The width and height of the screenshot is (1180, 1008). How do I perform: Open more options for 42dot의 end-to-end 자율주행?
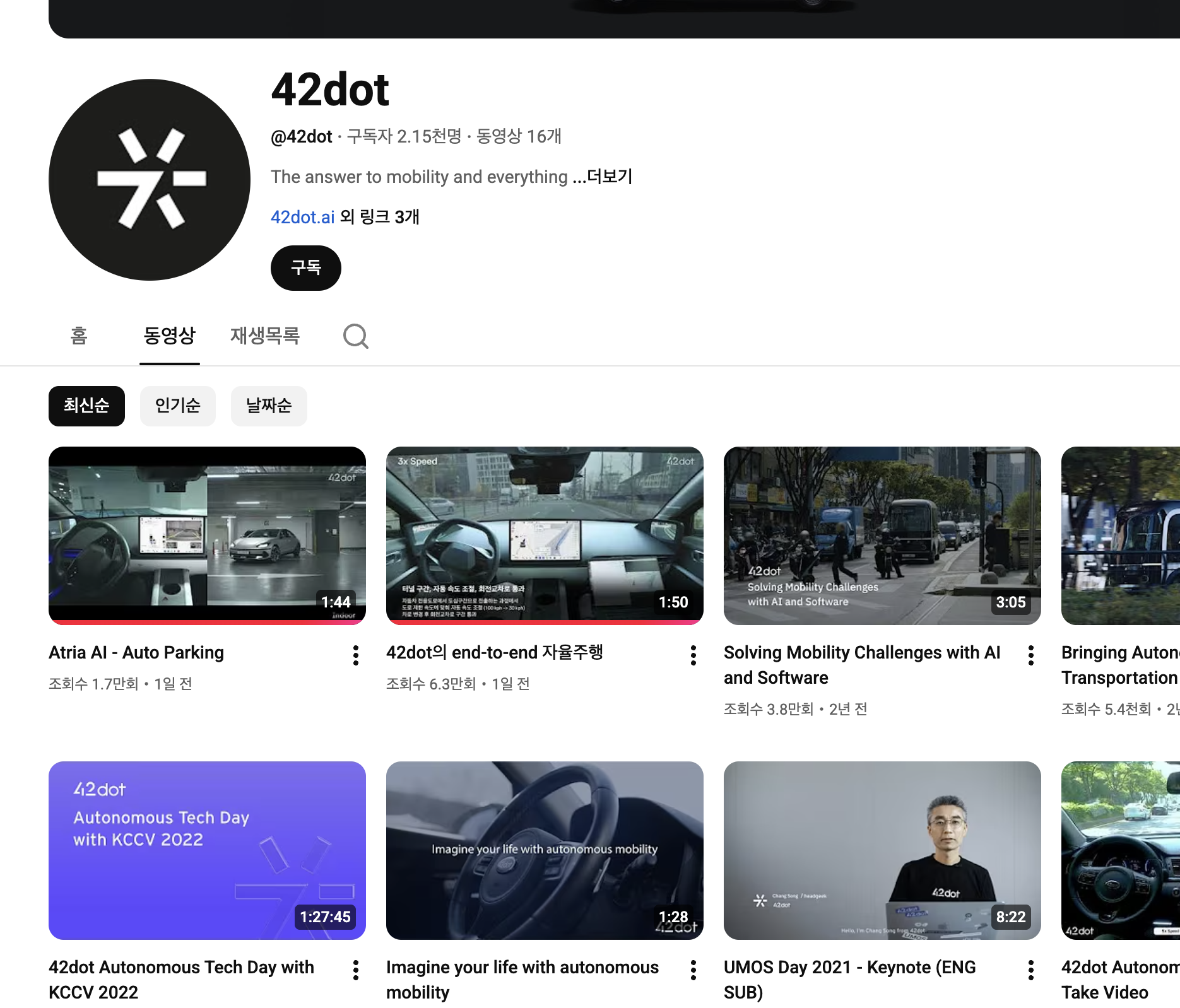tap(693, 655)
